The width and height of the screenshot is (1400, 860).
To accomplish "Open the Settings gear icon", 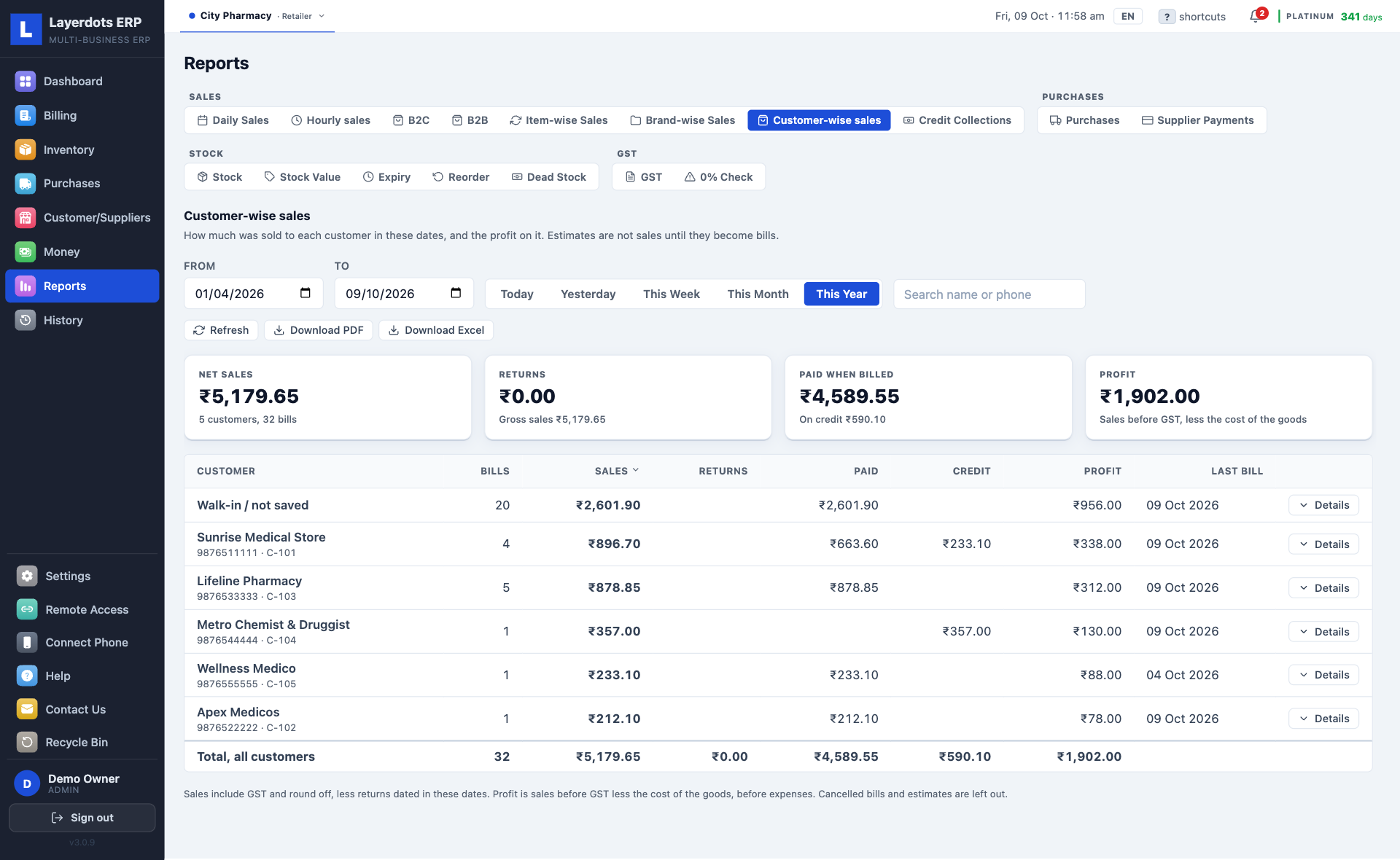I will (27, 576).
